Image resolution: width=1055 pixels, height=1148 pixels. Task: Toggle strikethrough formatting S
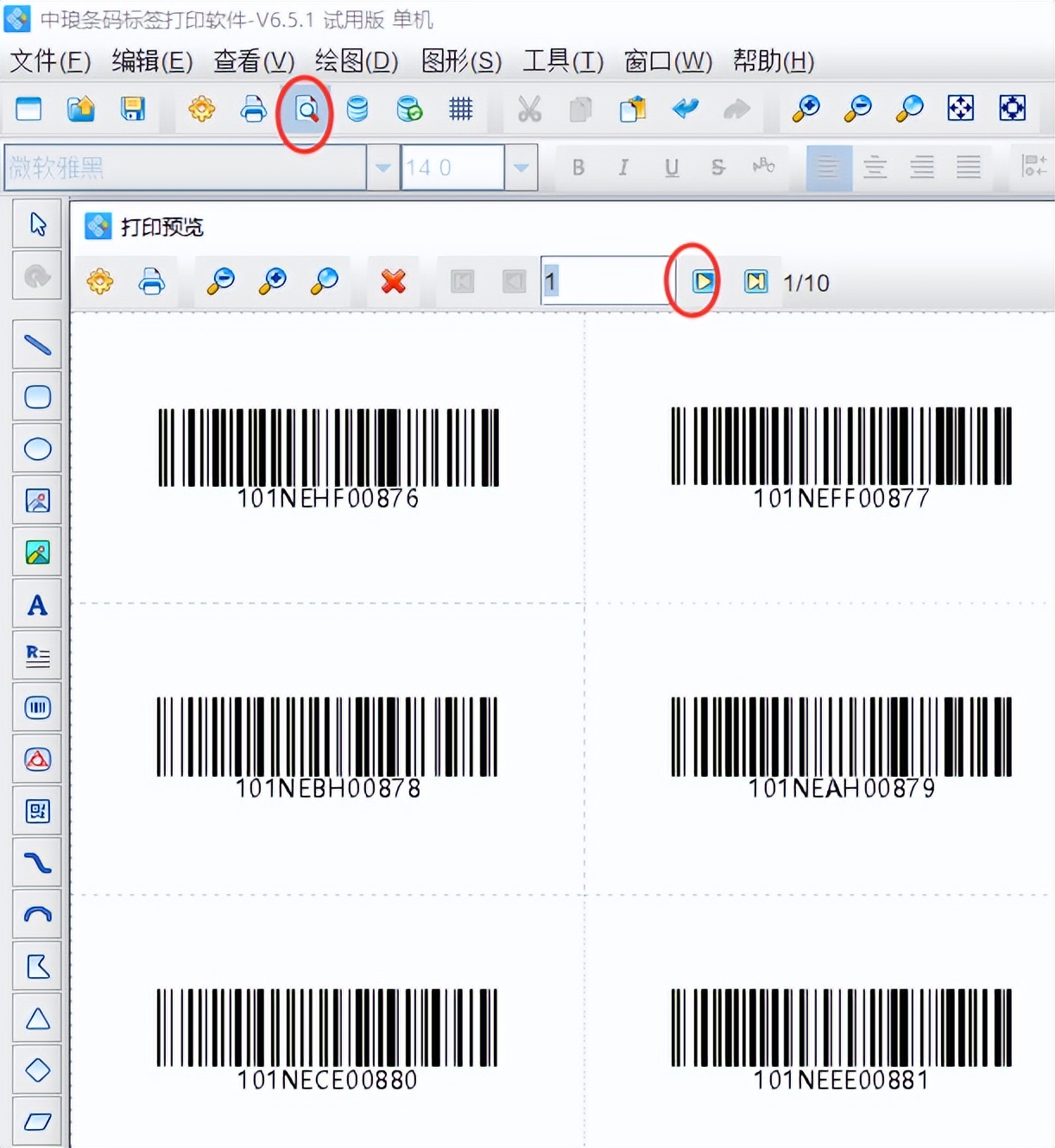tap(717, 167)
